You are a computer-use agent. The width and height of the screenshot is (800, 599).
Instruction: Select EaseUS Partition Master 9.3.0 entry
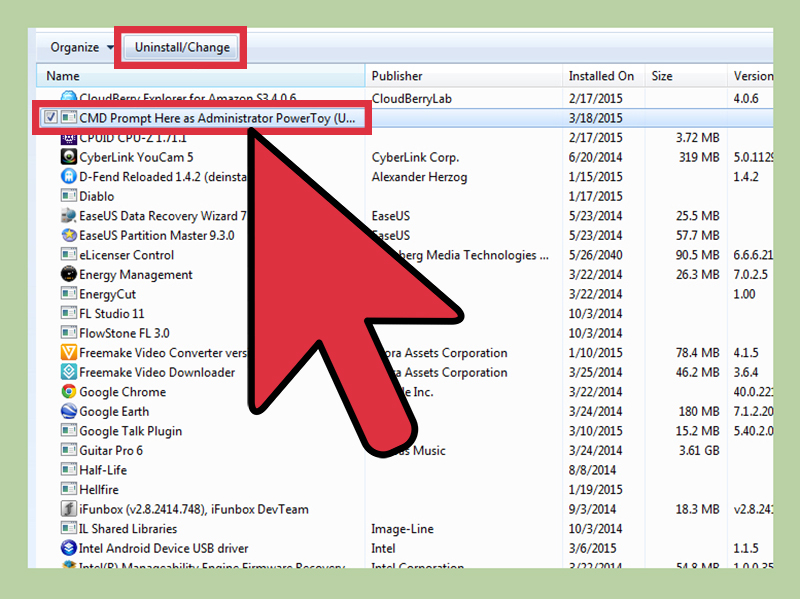(157, 236)
